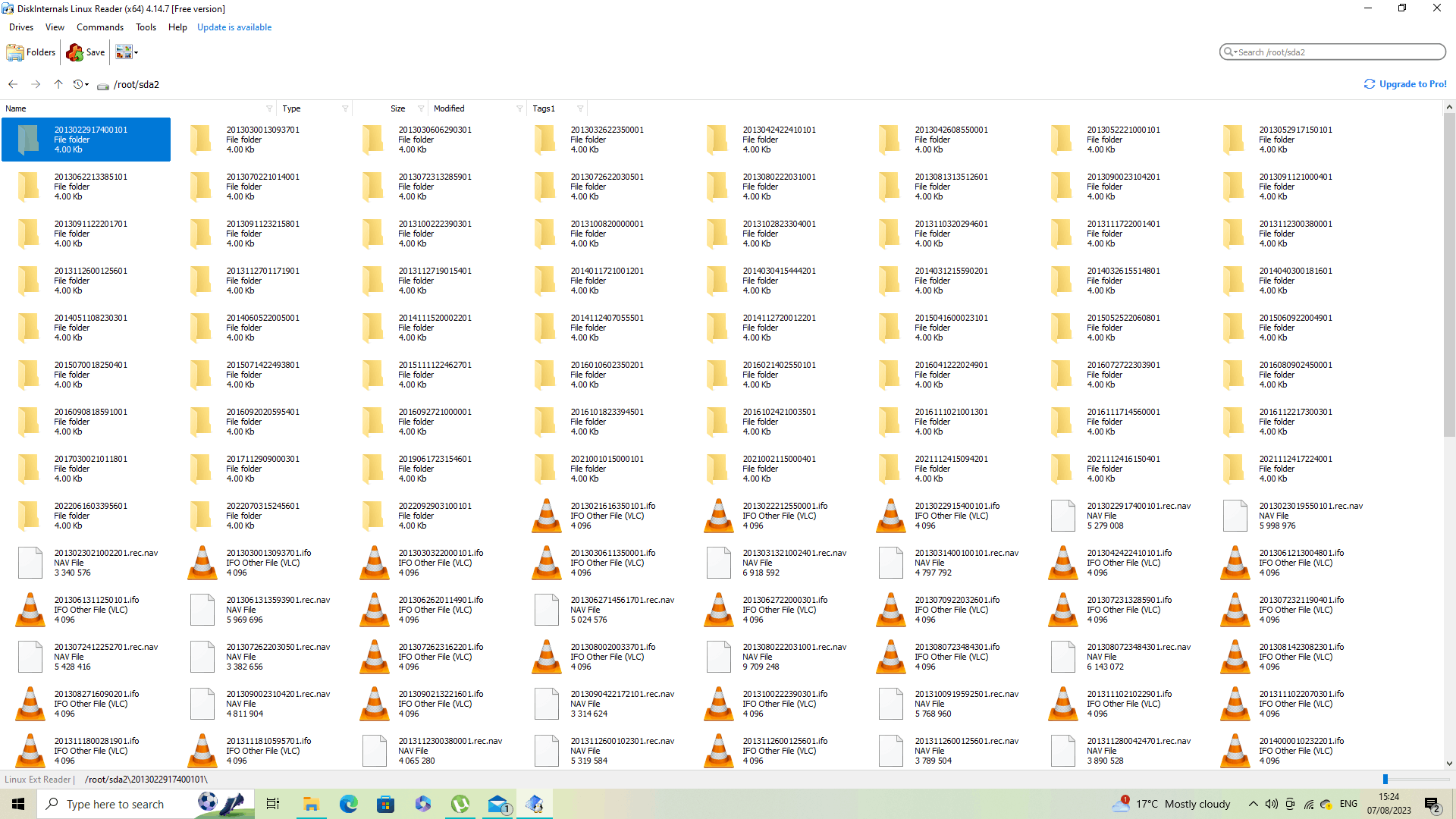Navigate up one directory level
This screenshot has width=1456, height=819.
point(58,84)
